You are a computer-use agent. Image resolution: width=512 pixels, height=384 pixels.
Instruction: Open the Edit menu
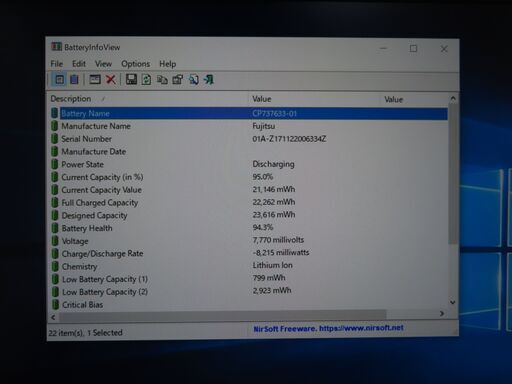pyautogui.click(x=79, y=64)
